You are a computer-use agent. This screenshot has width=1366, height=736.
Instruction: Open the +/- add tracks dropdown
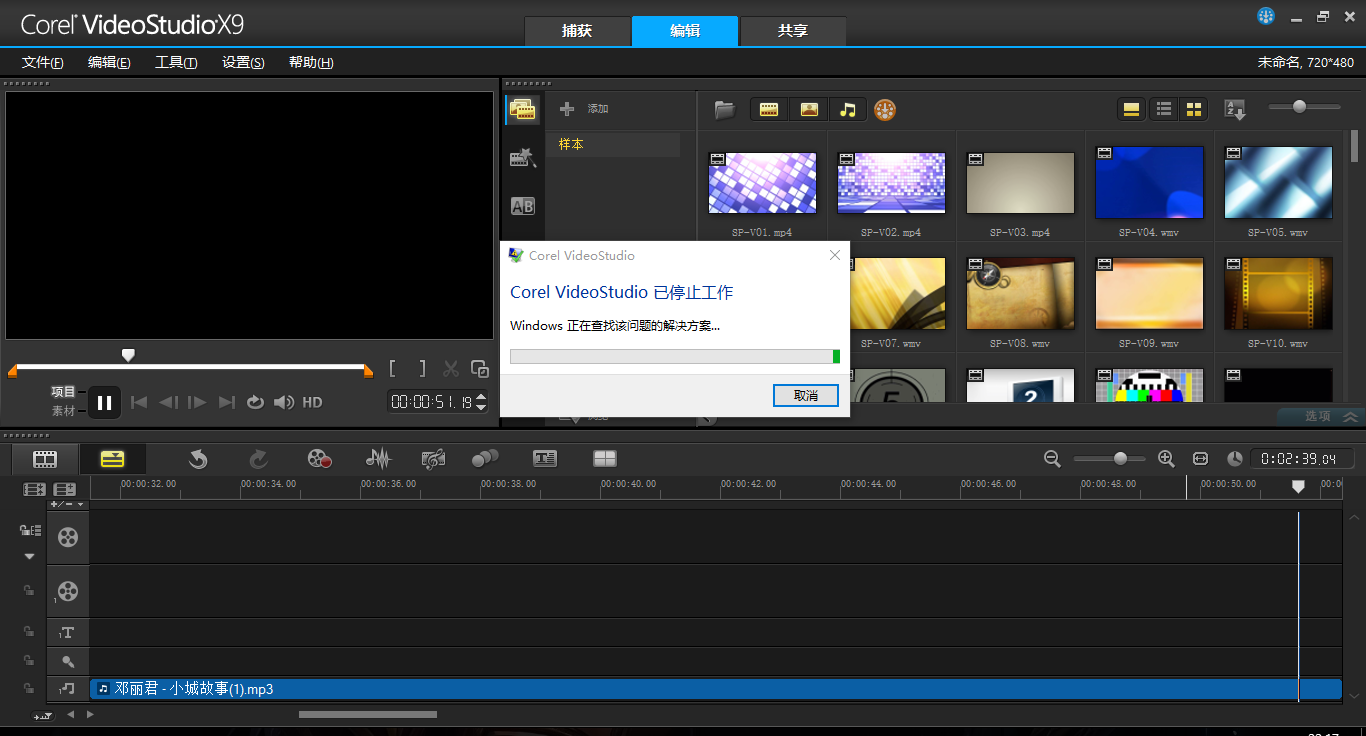click(x=67, y=504)
